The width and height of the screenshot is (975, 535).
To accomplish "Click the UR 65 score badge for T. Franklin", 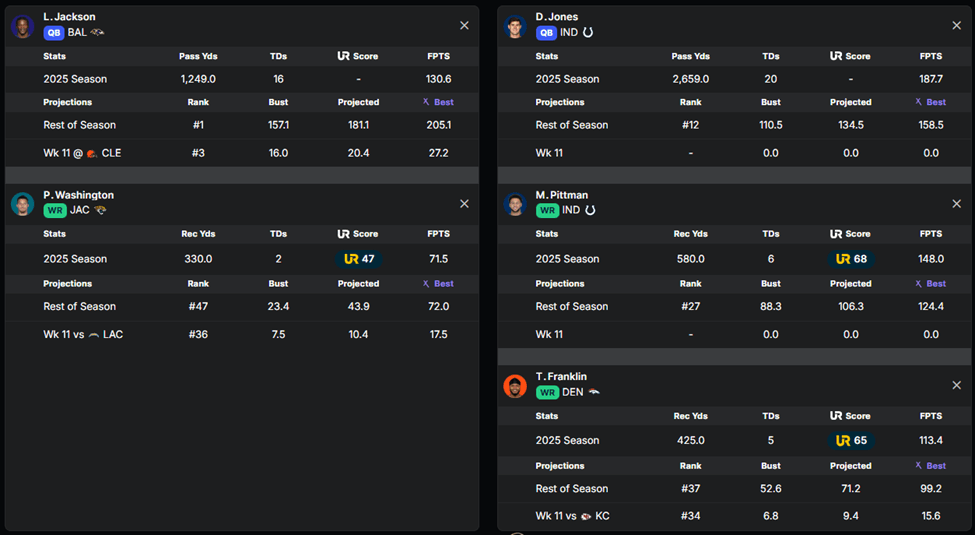I will coord(851,441).
